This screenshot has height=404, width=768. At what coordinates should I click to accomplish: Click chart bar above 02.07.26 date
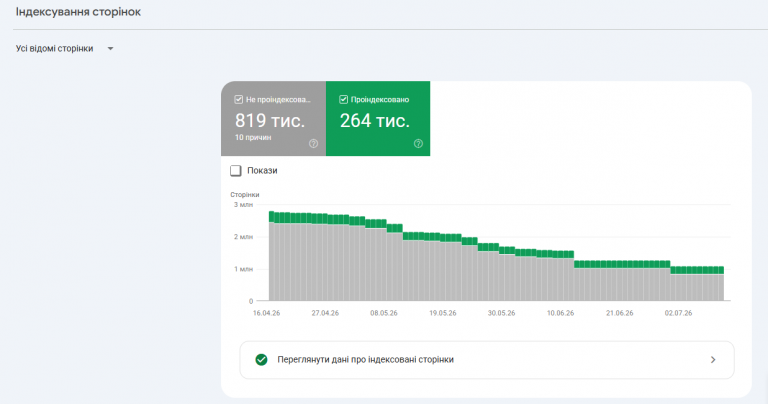(678, 284)
